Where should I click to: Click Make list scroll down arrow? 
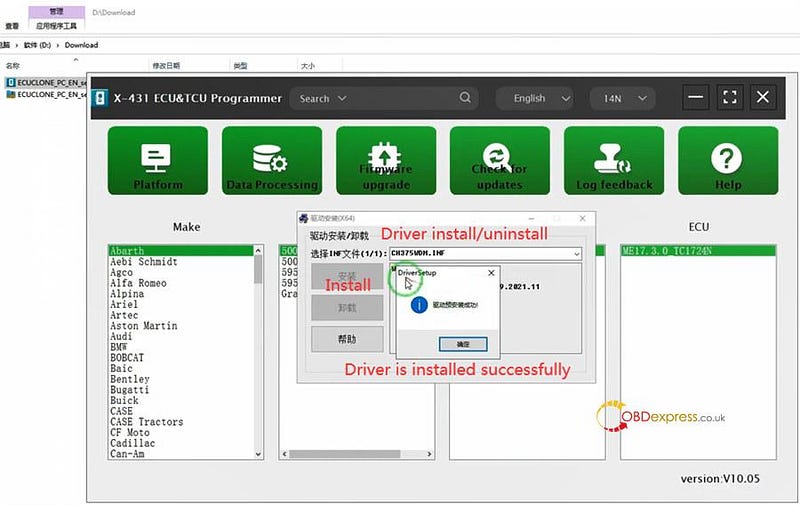point(258,454)
